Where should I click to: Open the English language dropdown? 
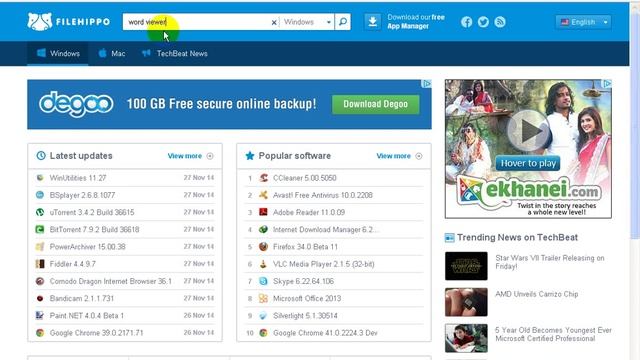pyautogui.click(x=583, y=22)
